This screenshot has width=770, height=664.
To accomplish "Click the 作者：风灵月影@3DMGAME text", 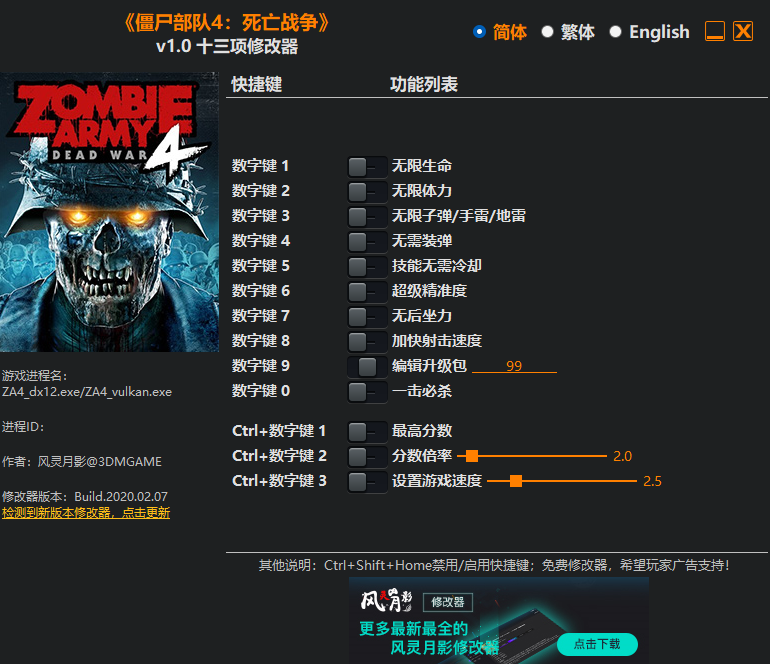I will 82,462.
